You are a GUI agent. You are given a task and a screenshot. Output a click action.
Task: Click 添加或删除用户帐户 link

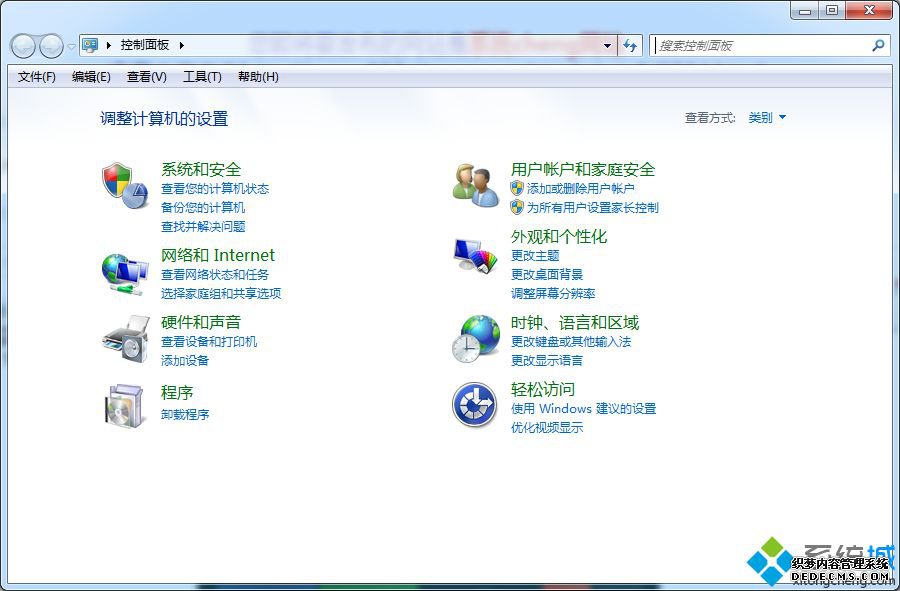(580, 188)
